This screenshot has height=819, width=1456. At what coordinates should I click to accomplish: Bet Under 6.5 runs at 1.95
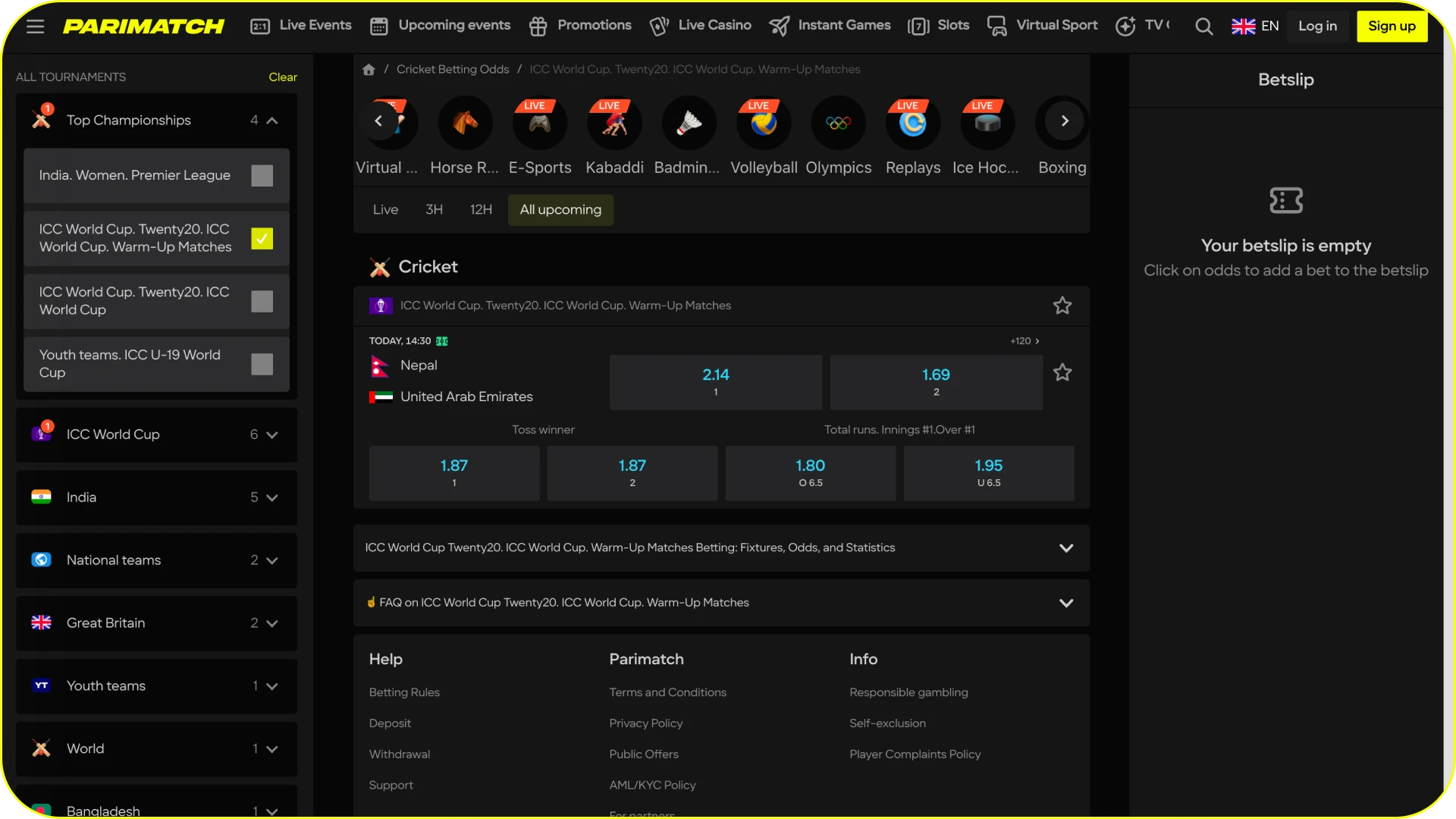(x=989, y=473)
